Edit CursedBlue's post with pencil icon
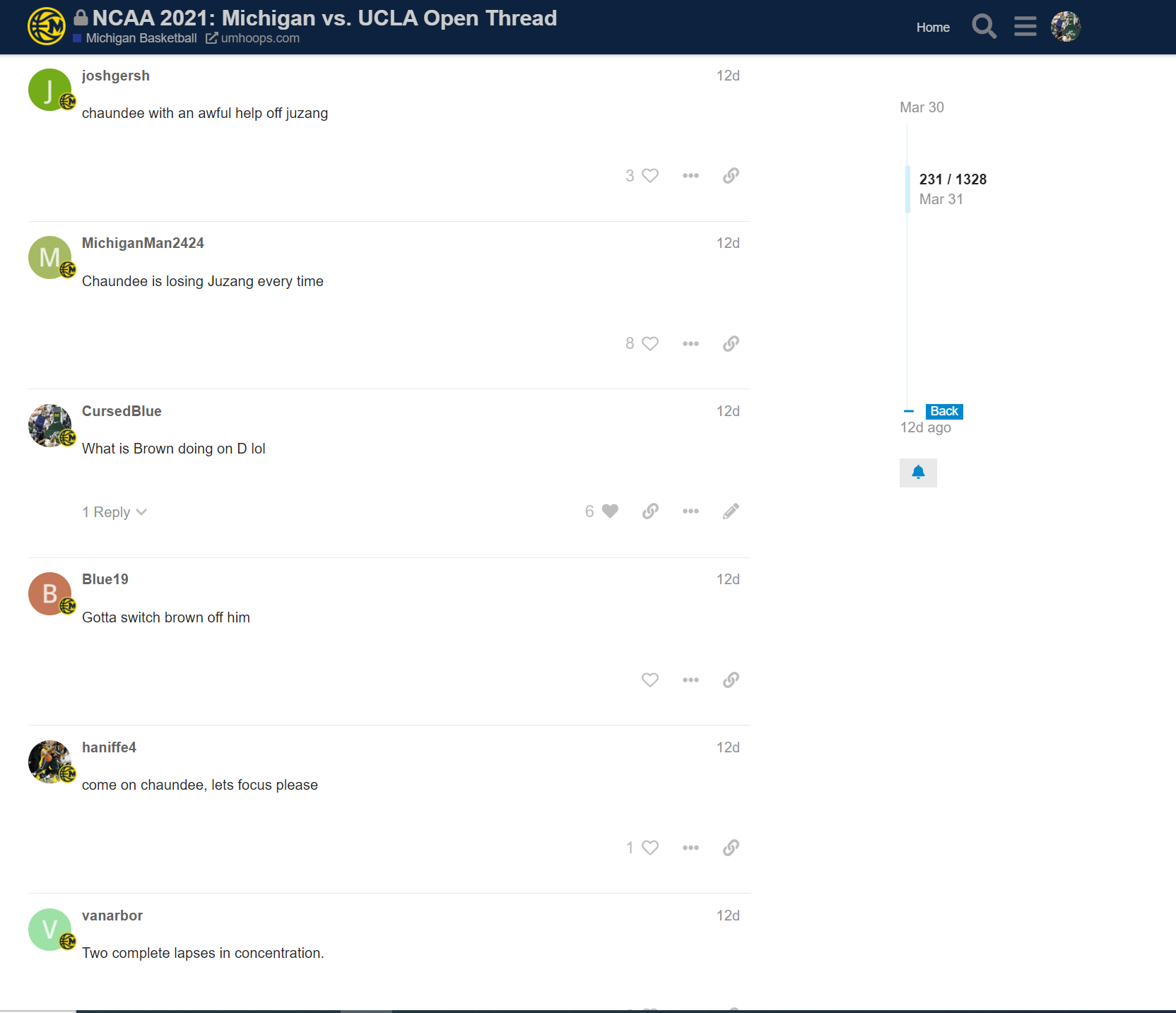This screenshot has height=1013, width=1176. (x=731, y=511)
